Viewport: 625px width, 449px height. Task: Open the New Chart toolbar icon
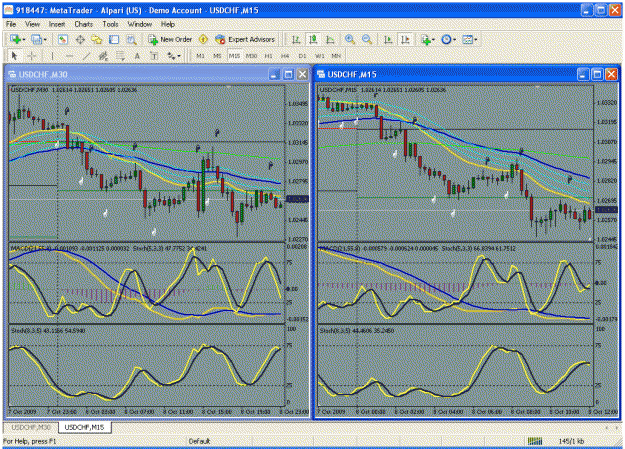16,39
